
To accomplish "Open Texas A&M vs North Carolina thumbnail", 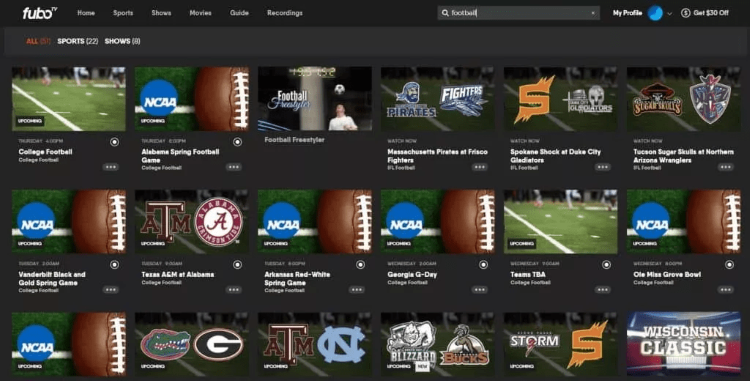I will point(315,344).
